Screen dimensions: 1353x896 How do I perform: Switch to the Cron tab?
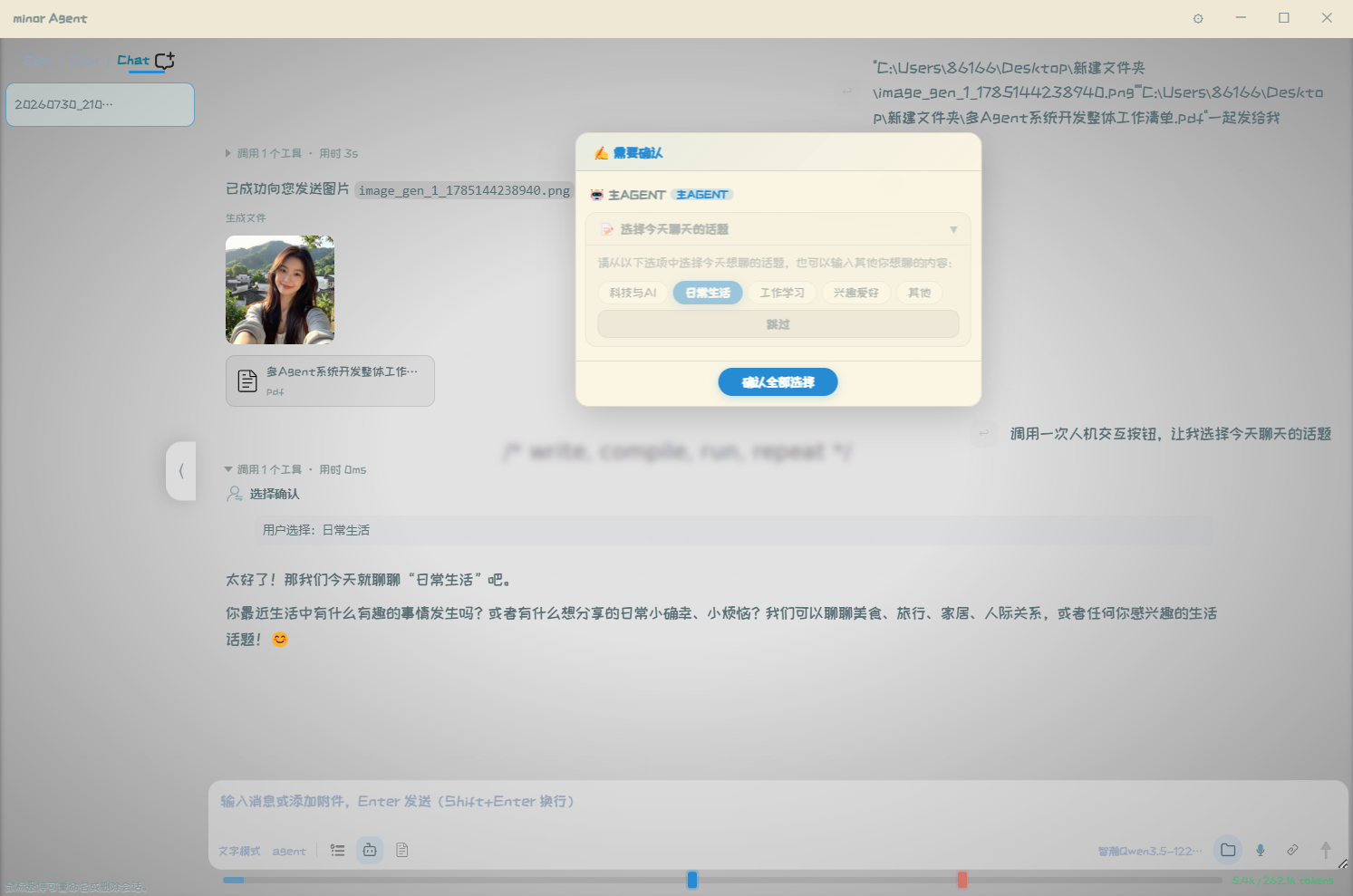(84, 61)
